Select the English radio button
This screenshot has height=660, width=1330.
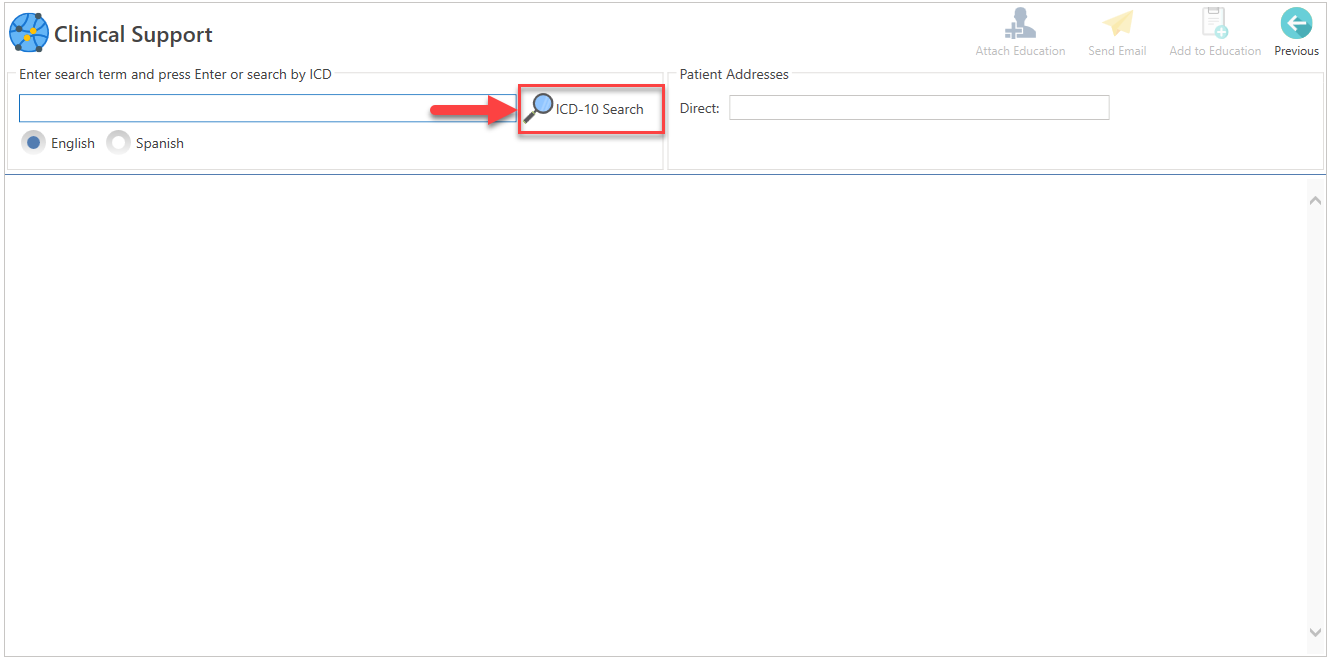tap(34, 143)
